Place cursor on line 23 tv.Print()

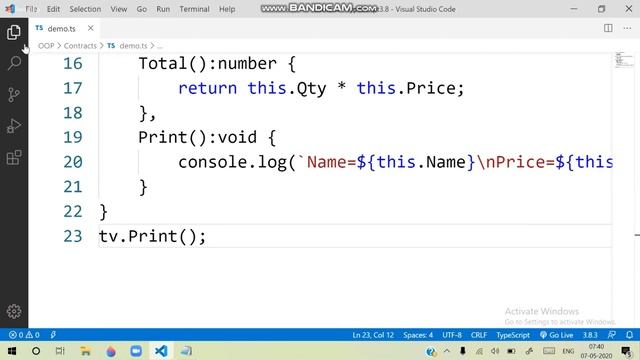pyautogui.click(x=152, y=236)
